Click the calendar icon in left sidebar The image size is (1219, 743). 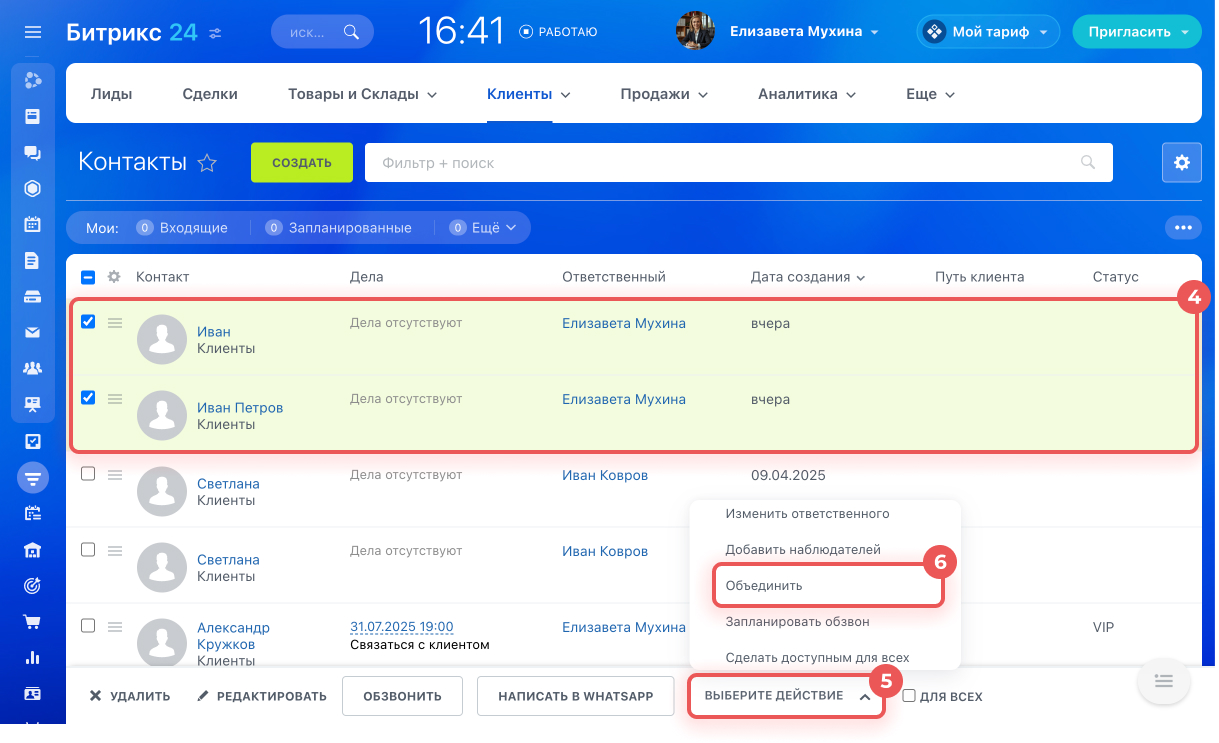click(x=33, y=224)
